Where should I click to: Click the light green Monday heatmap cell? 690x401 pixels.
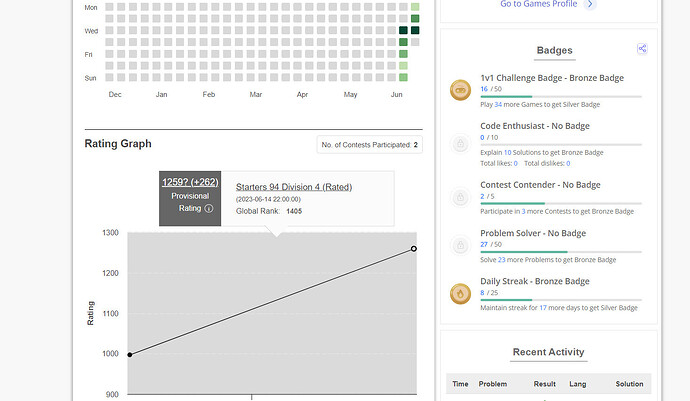click(x=415, y=7)
